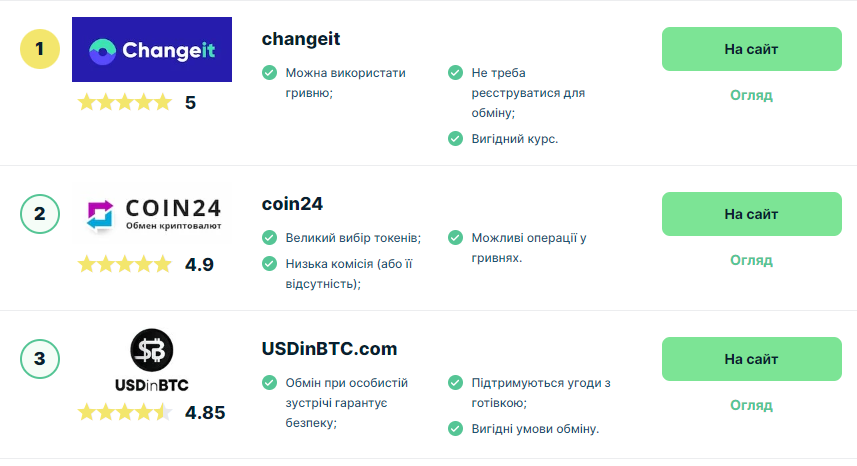Viewport: 857px width, 466px height.
Task: Click the USDinBTC logo image
Action: [152, 361]
